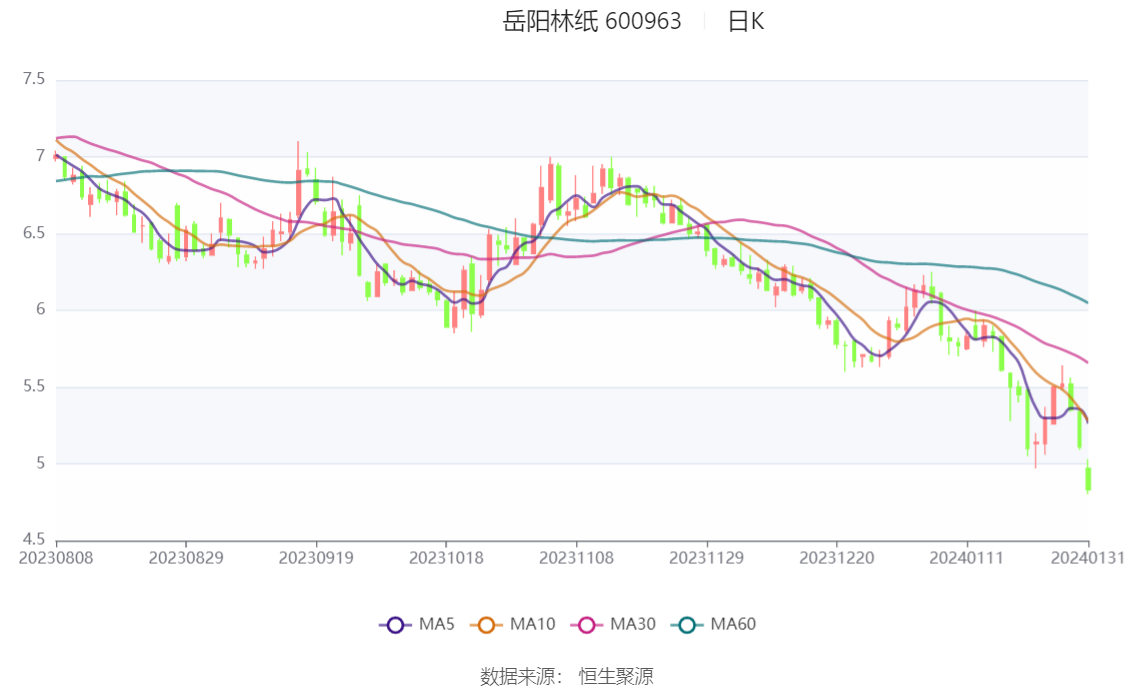Click the 20231220 date axis label
Image resolution: width=1134 pixels, height=689 pixels.
(837, 558)
